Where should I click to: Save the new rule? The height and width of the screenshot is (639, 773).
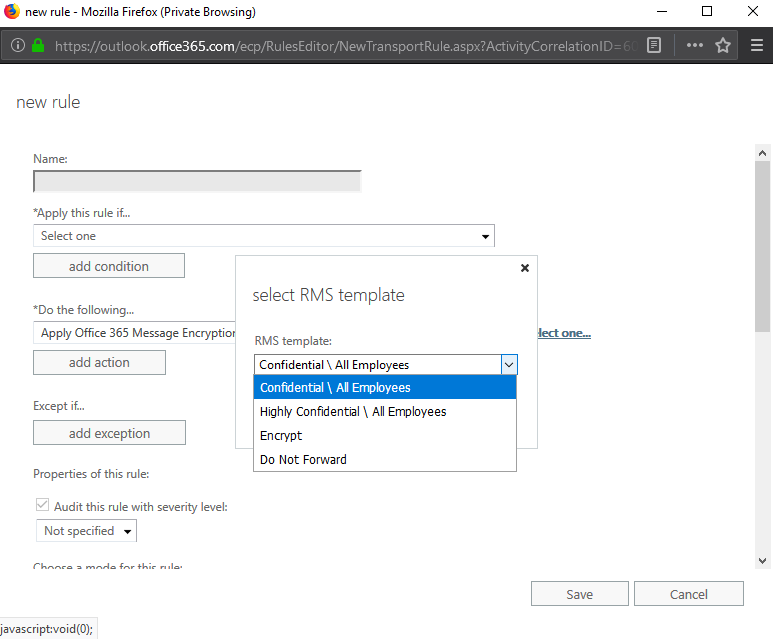[x=580, y=594]
